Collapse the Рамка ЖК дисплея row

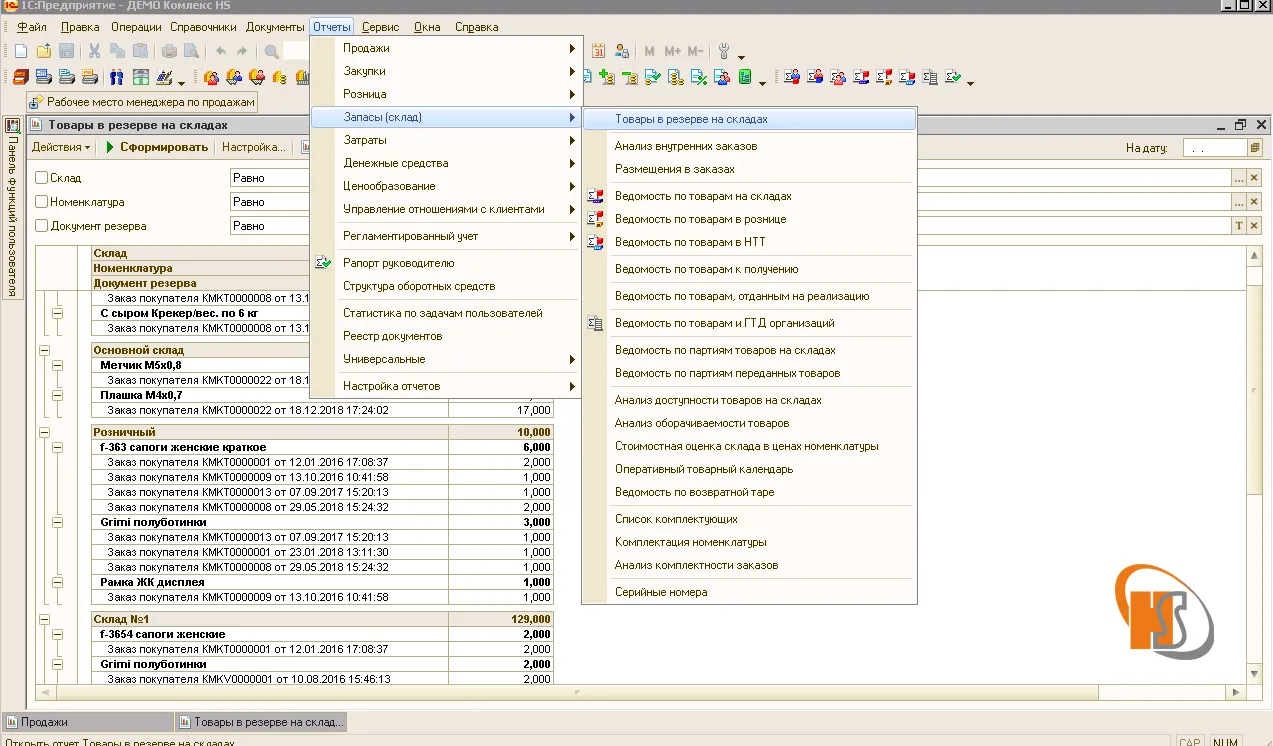pyautogui.click(x=57, y=582)
